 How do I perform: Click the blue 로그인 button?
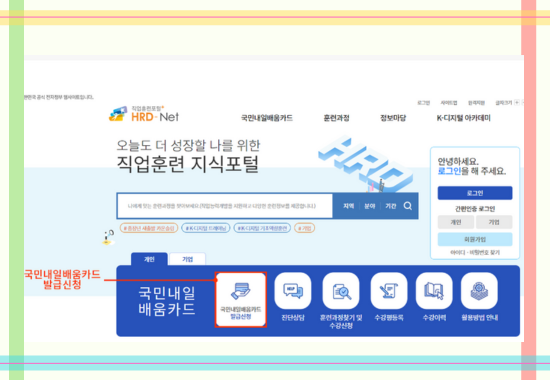(x=475, y=193)
